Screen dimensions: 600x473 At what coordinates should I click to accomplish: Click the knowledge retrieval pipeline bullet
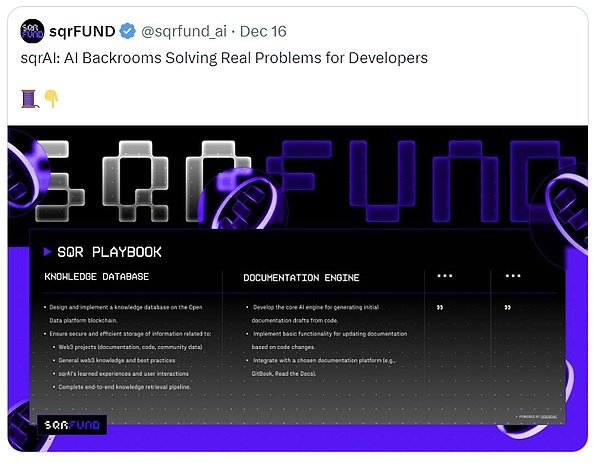[125, 385]
